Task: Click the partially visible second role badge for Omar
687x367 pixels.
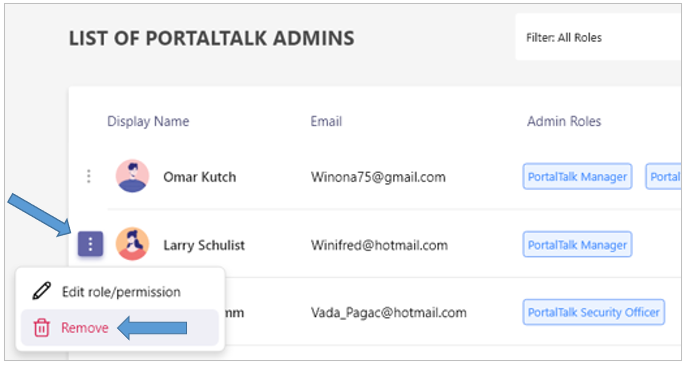Action: [663, 176]
